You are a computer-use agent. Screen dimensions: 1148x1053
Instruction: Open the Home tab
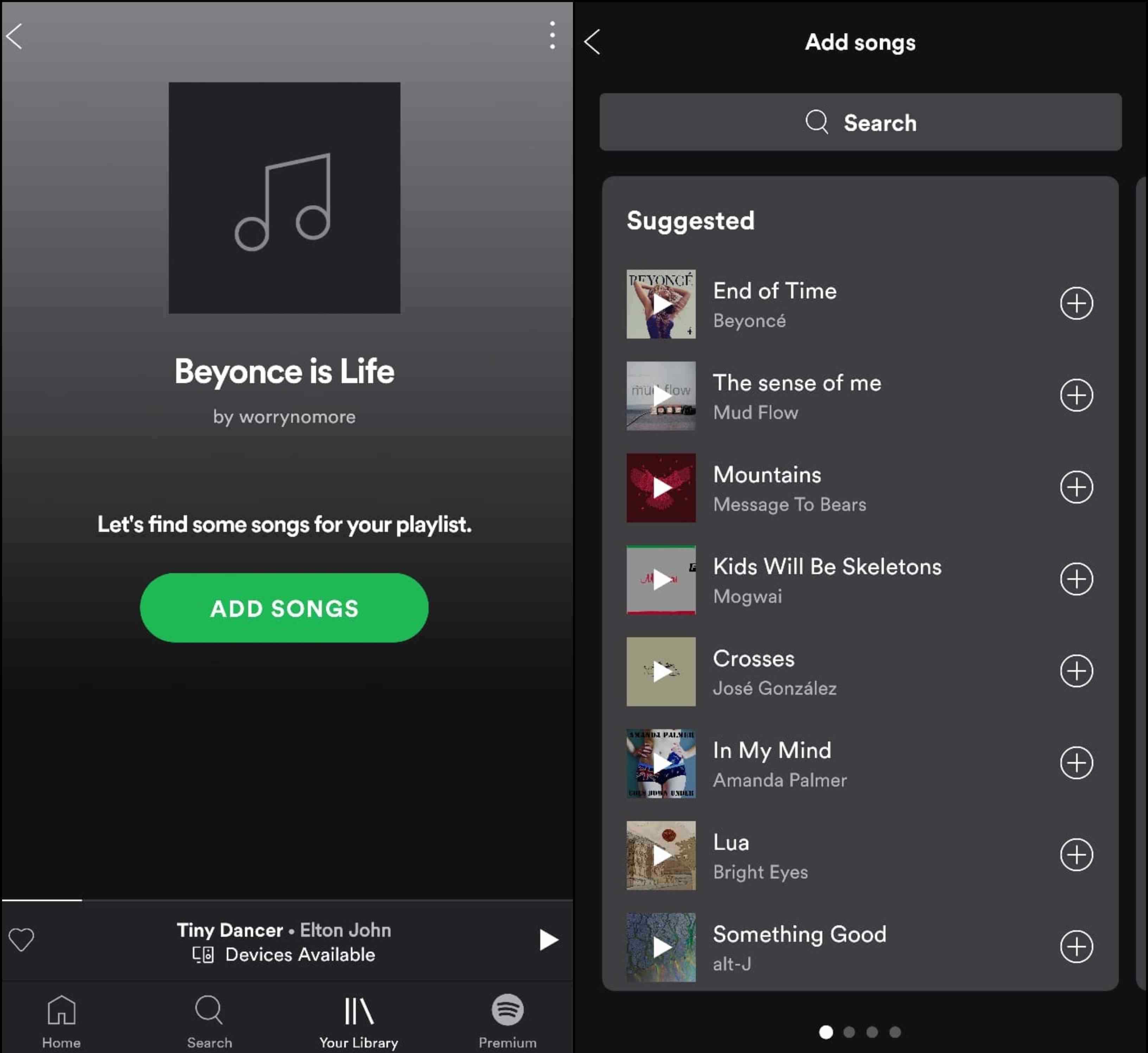click(61, 1022)
